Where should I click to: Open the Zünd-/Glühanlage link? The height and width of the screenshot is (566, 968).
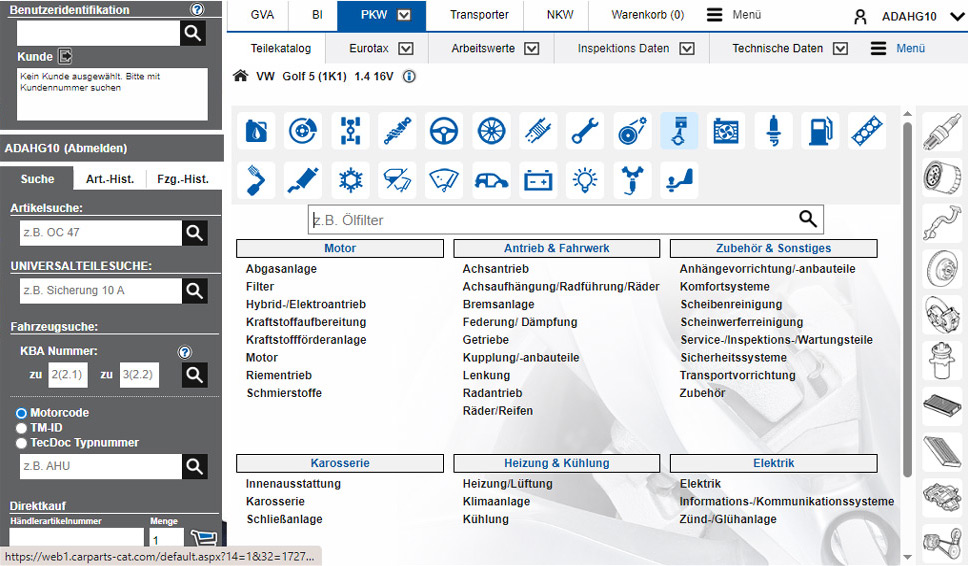click(728, 519)
